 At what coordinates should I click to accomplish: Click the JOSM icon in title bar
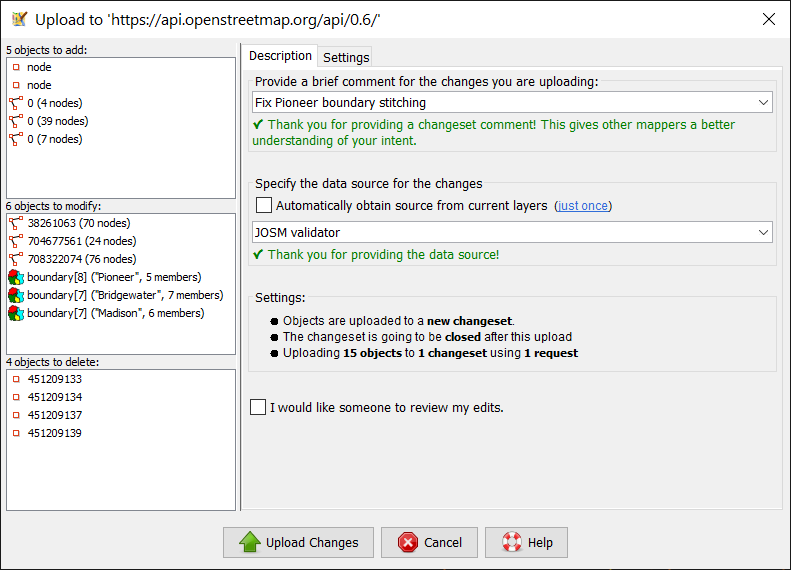pos(19,19)
